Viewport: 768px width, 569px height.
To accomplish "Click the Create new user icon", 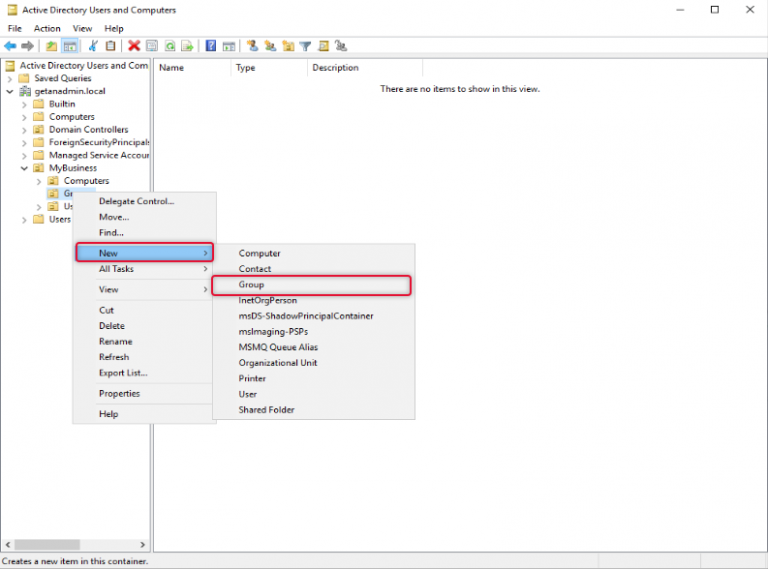I will pos(253,46).
